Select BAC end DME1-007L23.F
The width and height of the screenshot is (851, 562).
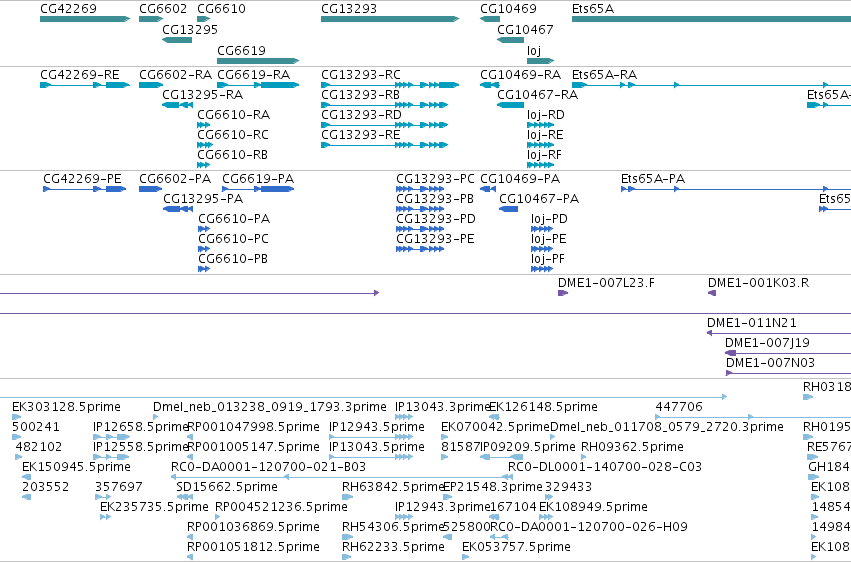606,283
